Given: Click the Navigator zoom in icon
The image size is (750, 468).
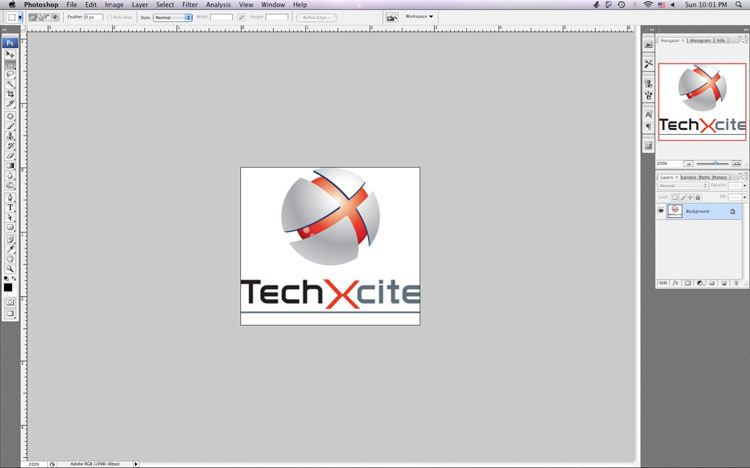Looking at the screenshot, I should [736, 164].
